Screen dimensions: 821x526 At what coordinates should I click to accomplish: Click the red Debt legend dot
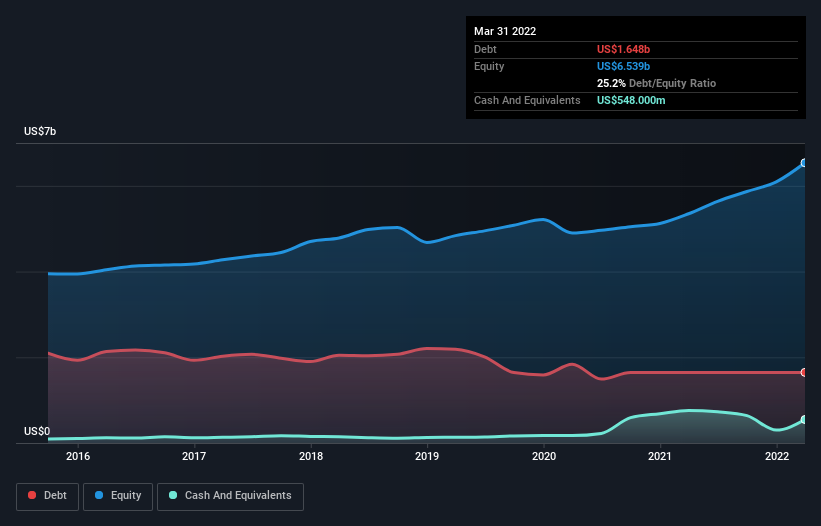point(32,495)
